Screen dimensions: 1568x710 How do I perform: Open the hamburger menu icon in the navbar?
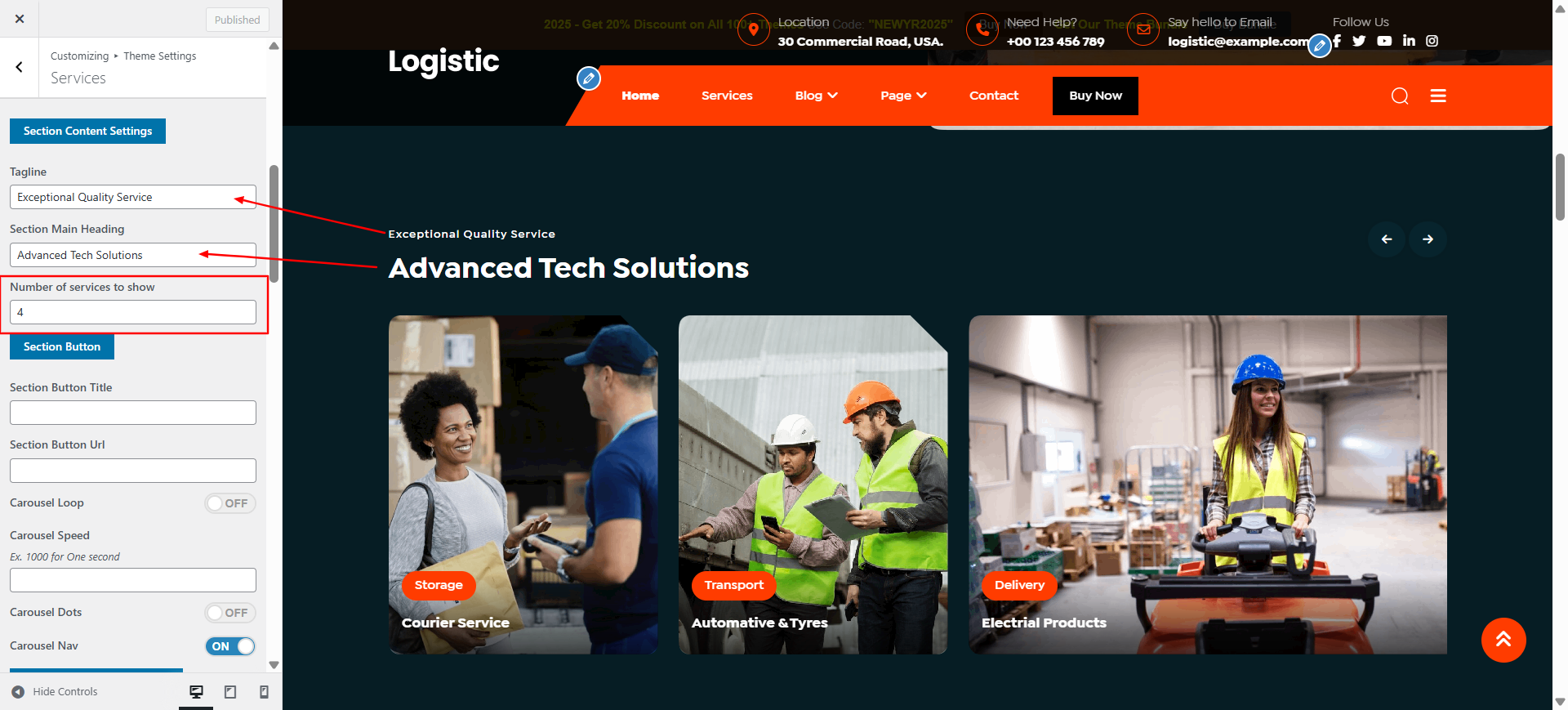[1438, 96]
